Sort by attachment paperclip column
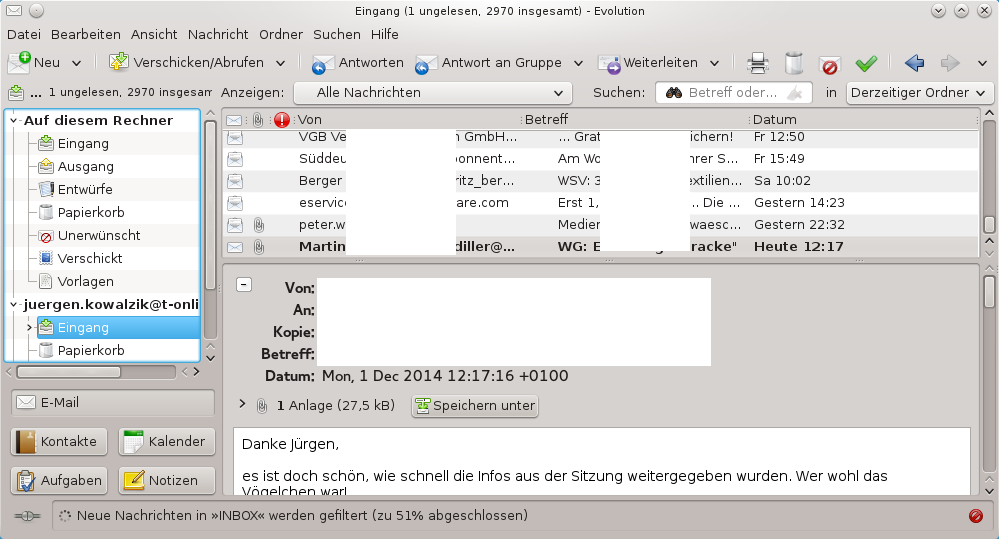The width and height of the screenshot is (999, 539). [x=258, y=120]
